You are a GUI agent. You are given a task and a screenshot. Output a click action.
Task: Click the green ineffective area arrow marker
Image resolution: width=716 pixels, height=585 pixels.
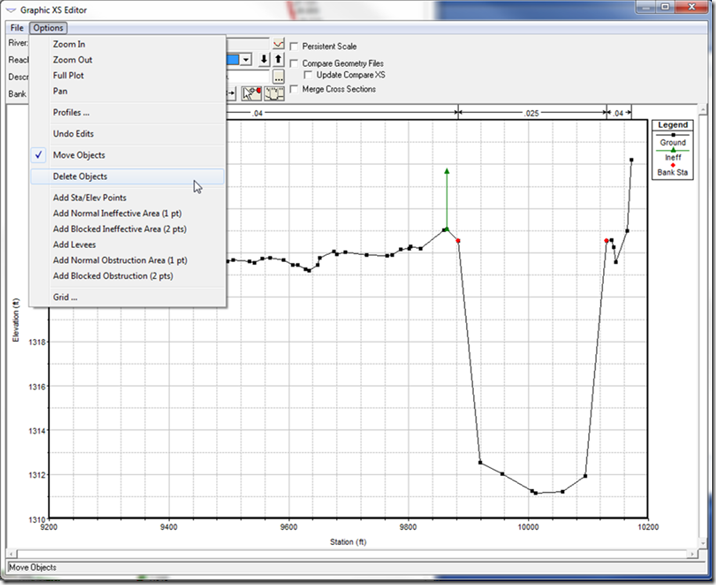coord(446,172)
